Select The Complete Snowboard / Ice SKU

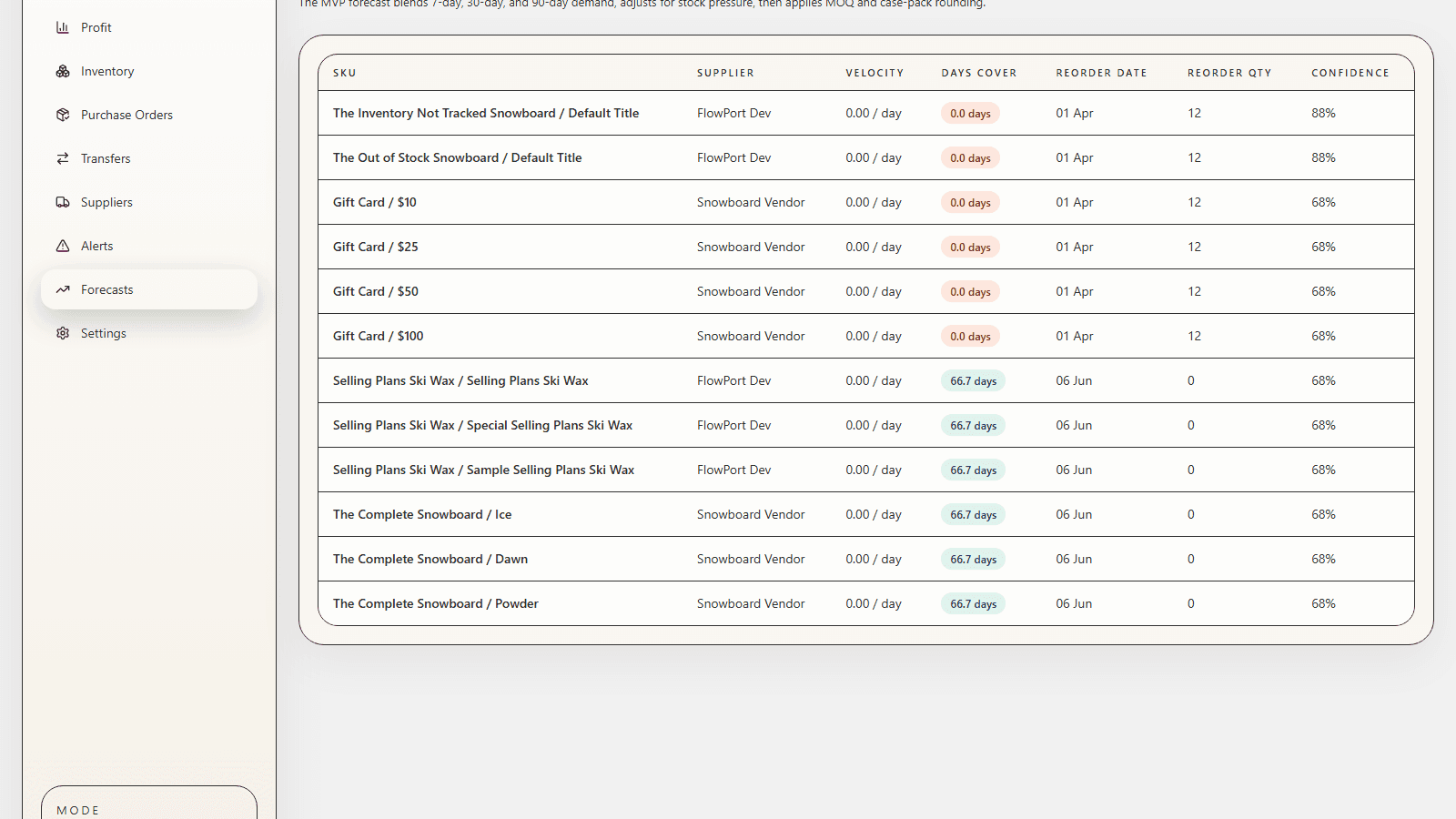click(422, 514)
